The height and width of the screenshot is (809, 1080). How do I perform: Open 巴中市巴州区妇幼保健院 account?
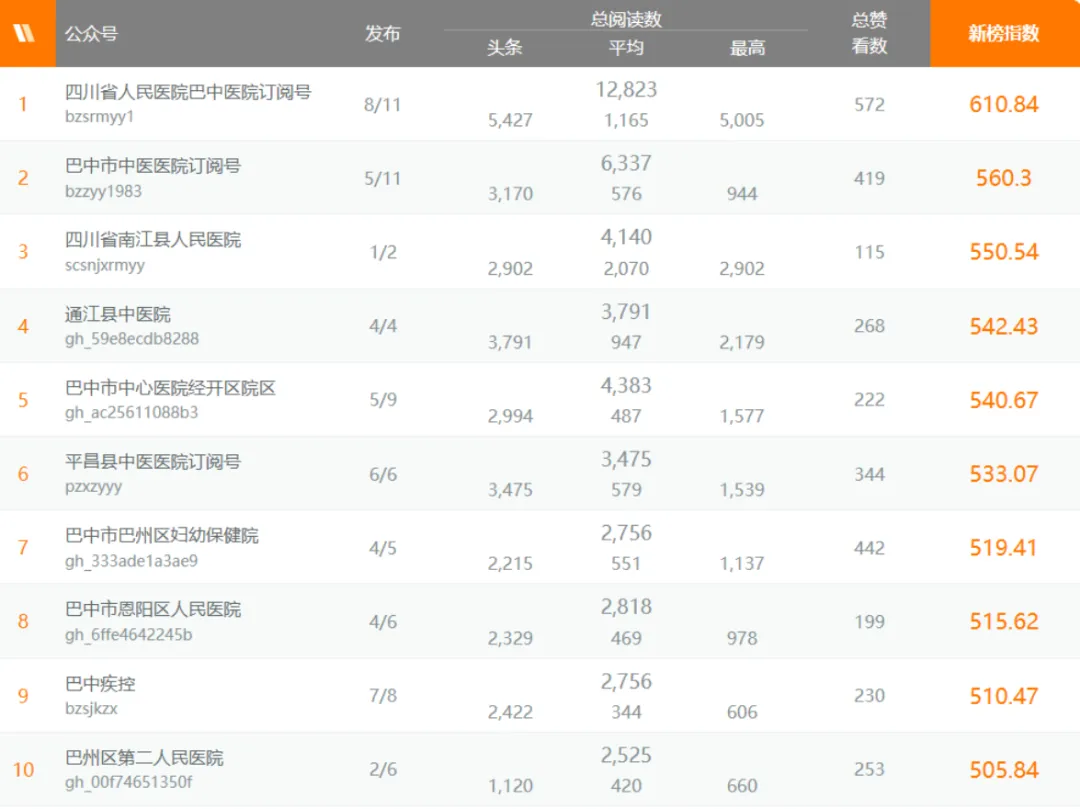[x=162, y=535]
